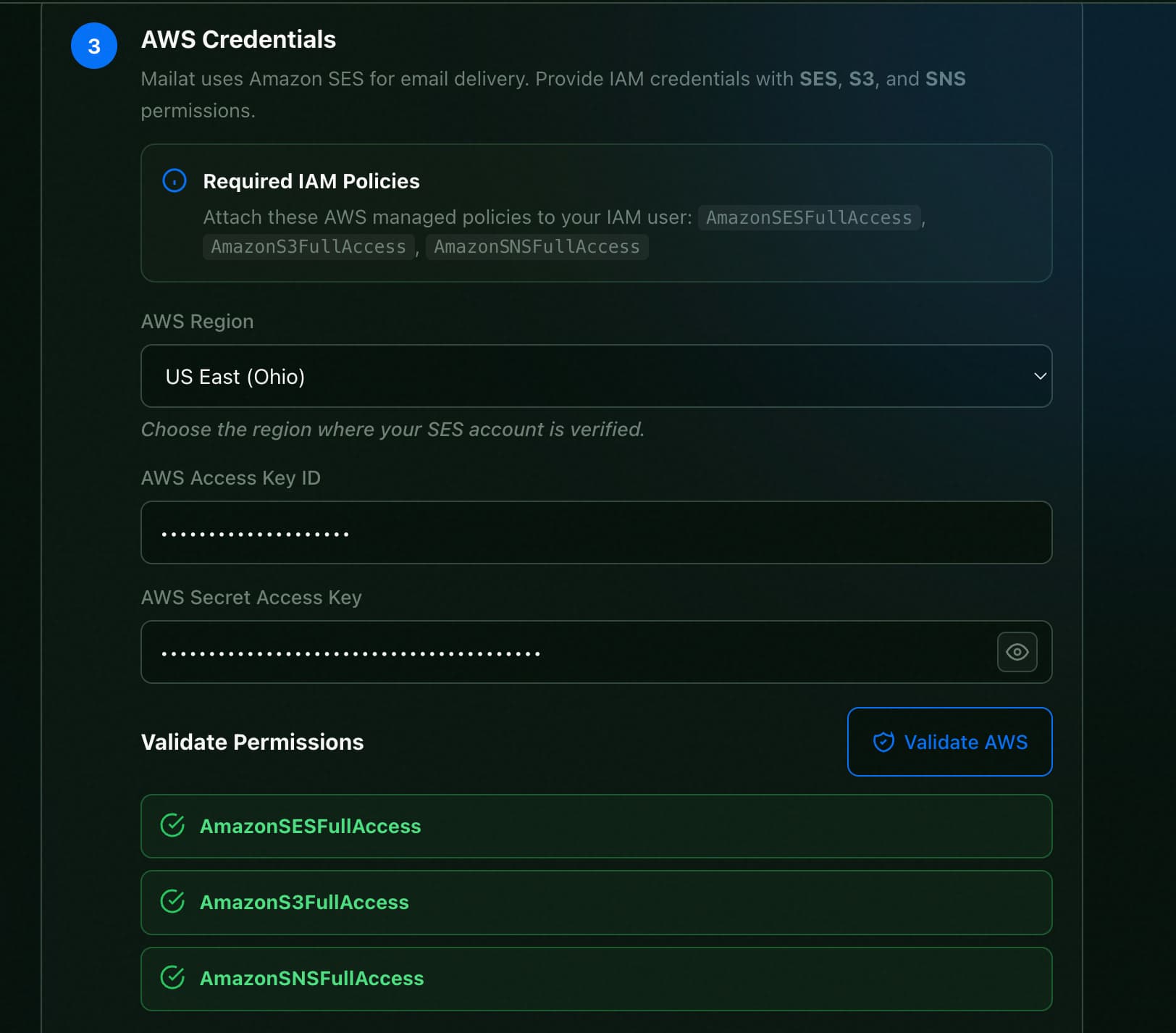
Task: Change region from US East (Ohio)
Action: (597, 376)
